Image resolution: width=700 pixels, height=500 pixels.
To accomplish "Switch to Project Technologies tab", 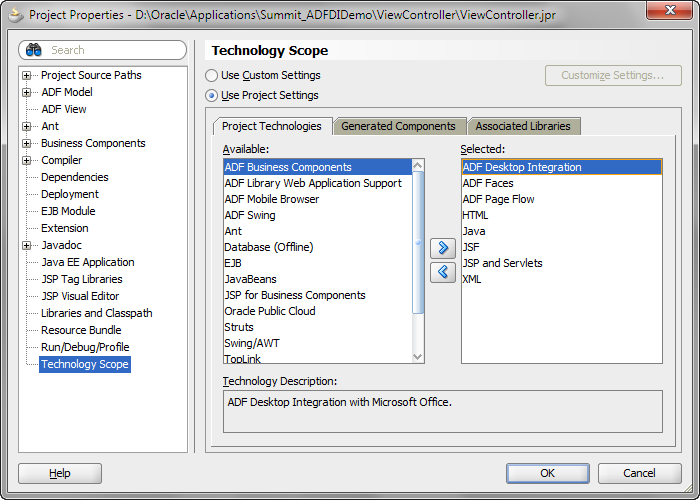I will (x=272, y=126).
